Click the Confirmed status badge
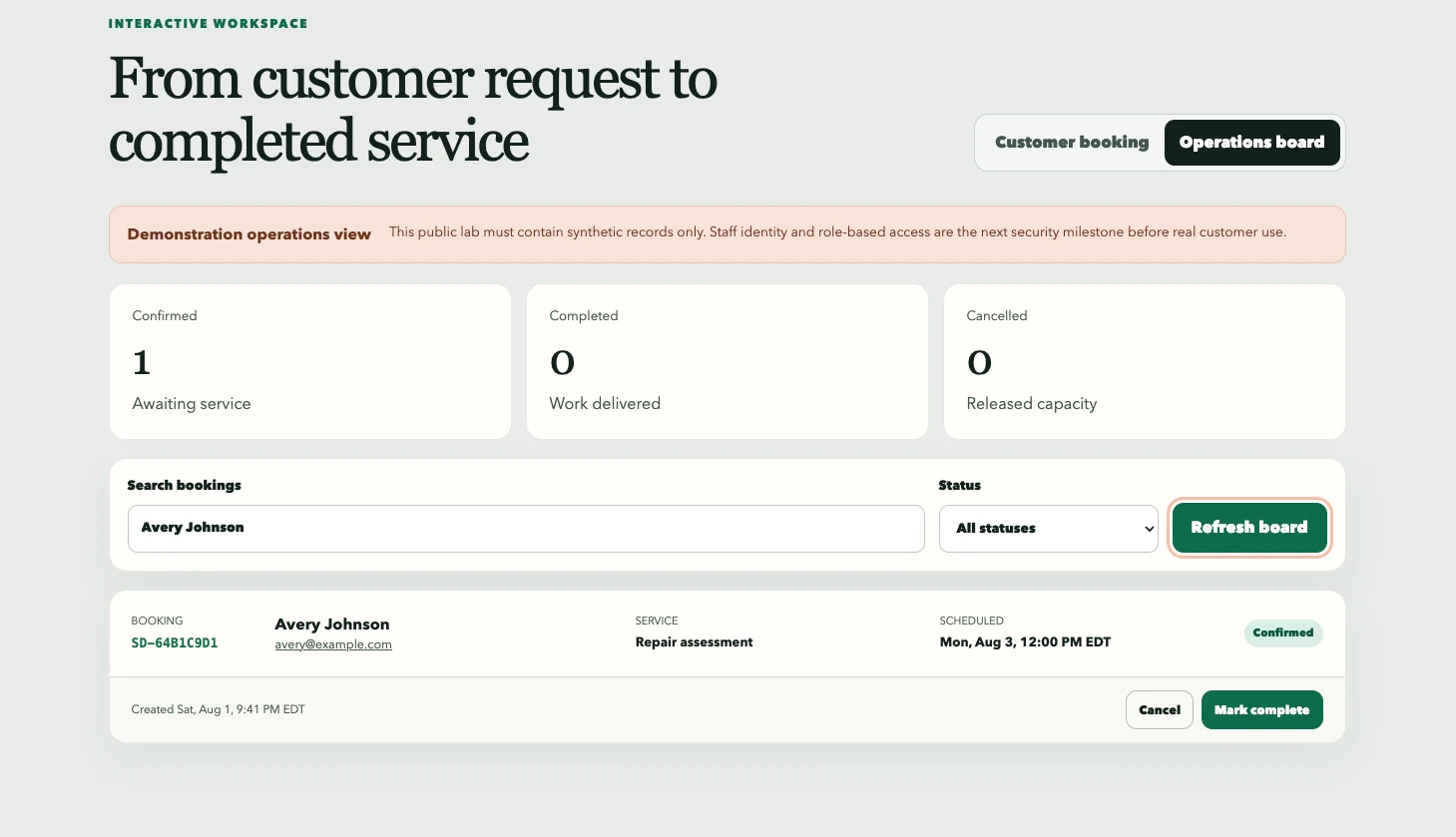The height and width of the screenshot is (837, 1456). pyautogui.click(x=1283, y=633)
